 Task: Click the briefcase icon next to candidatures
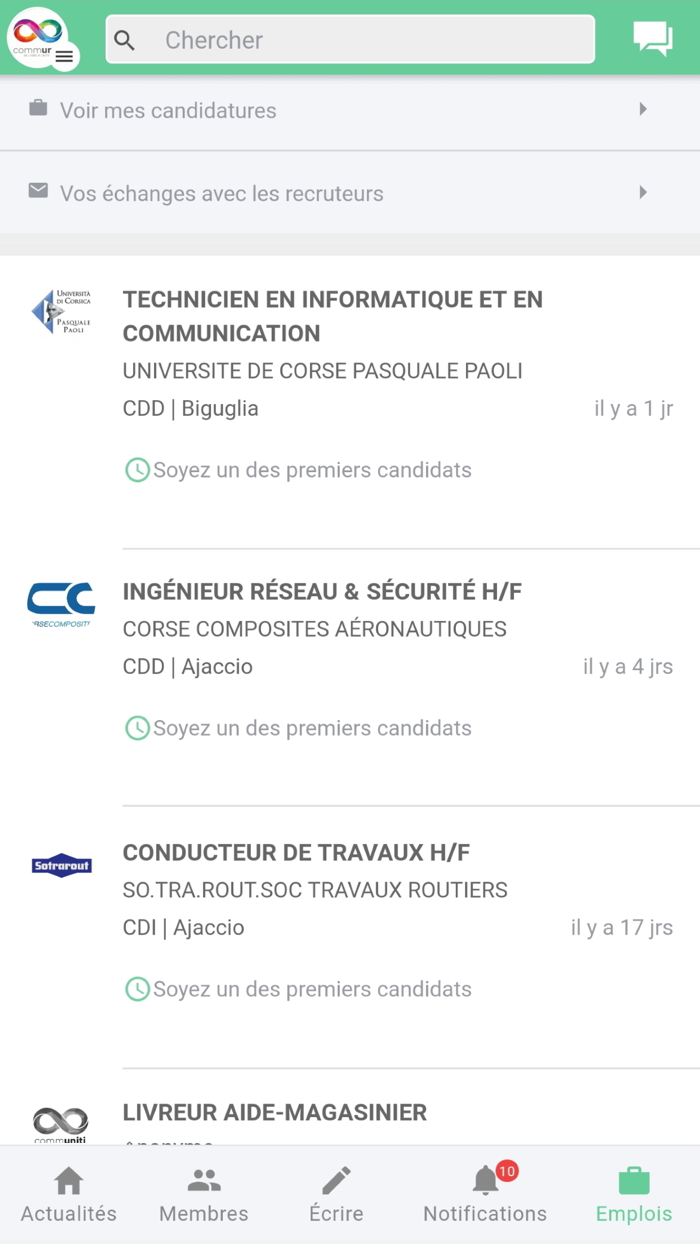(37, 109)
